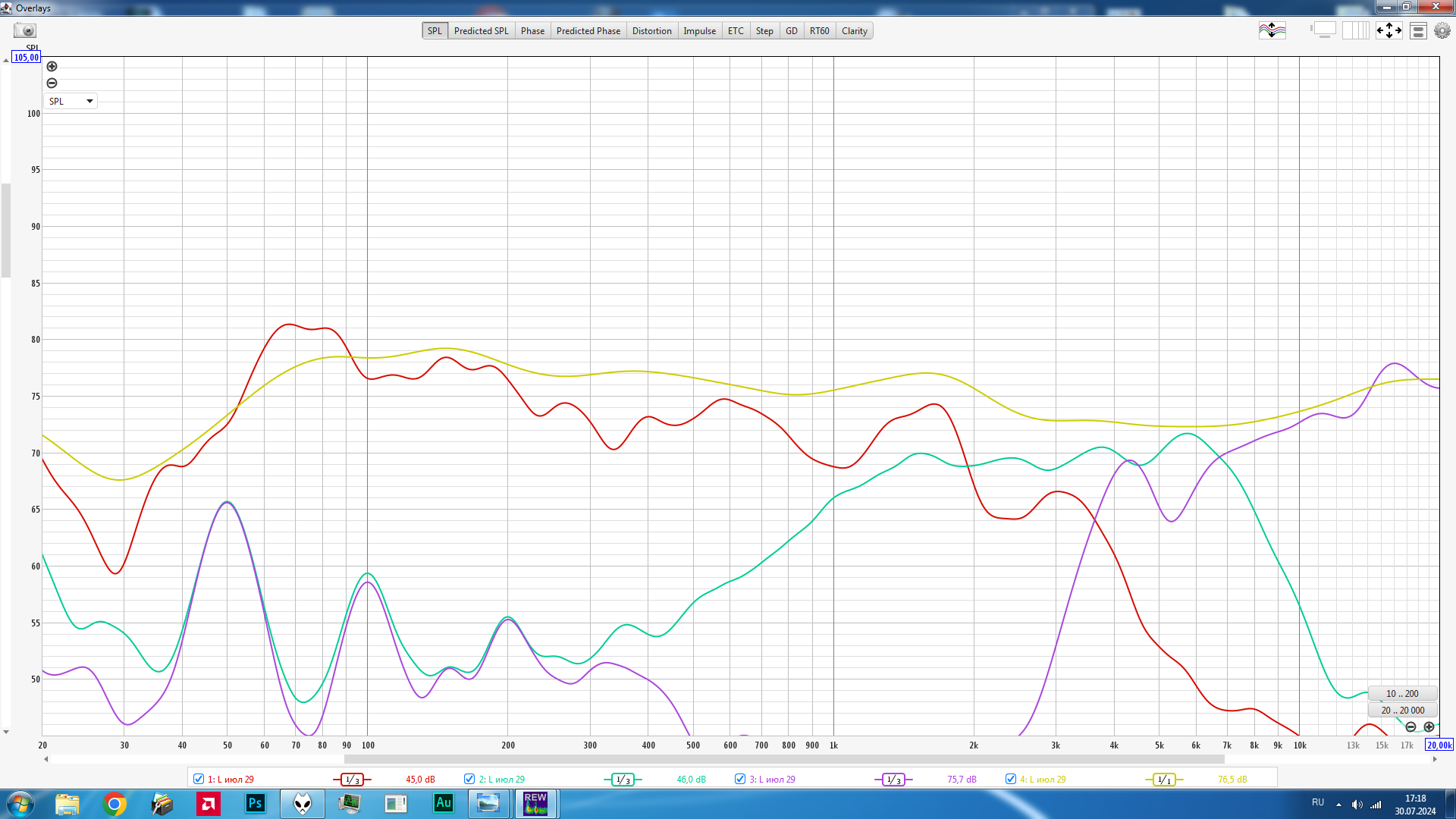This screenshot has height=819, width=1456.
Task: Open graph controls gear icon
Action: coord(1442,30)
